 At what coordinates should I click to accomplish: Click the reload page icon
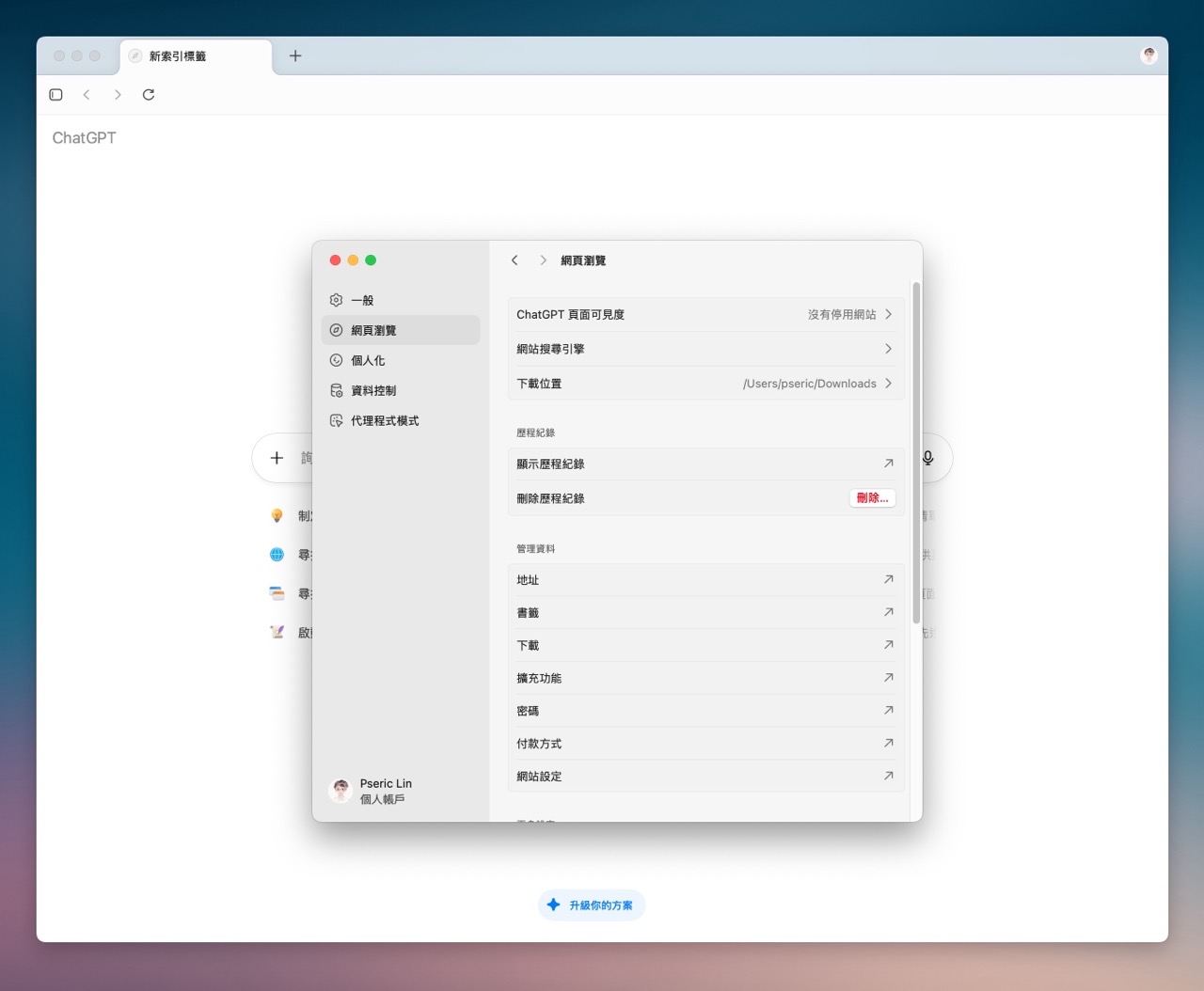click(149, 95)
